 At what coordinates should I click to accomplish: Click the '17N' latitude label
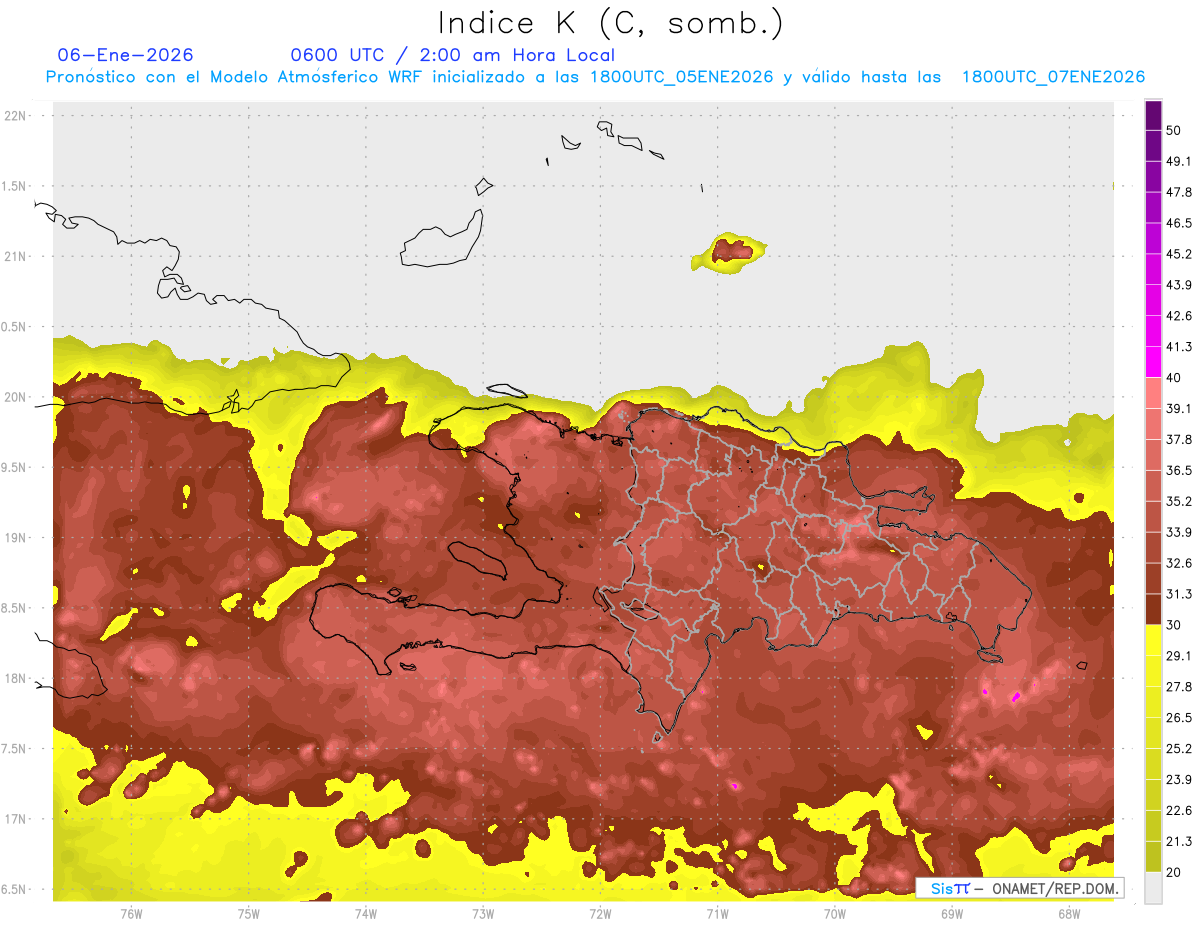(17, 819)
